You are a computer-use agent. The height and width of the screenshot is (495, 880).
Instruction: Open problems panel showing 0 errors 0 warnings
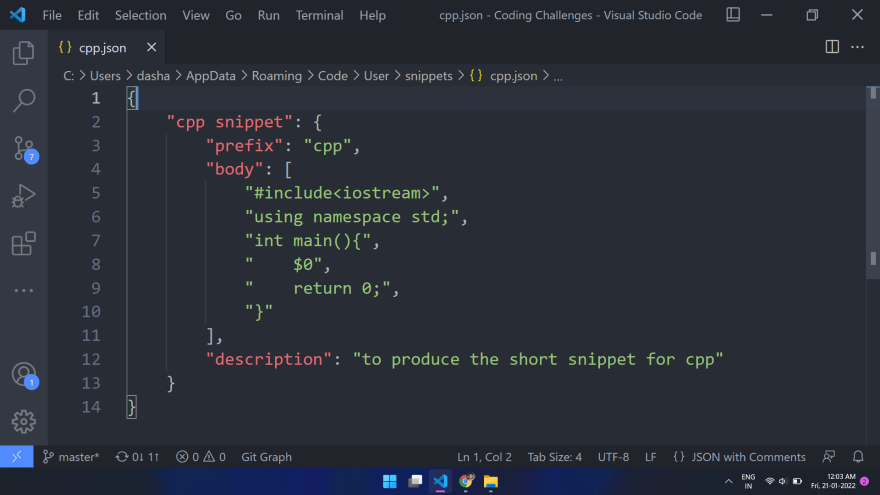tap(200, 457)
